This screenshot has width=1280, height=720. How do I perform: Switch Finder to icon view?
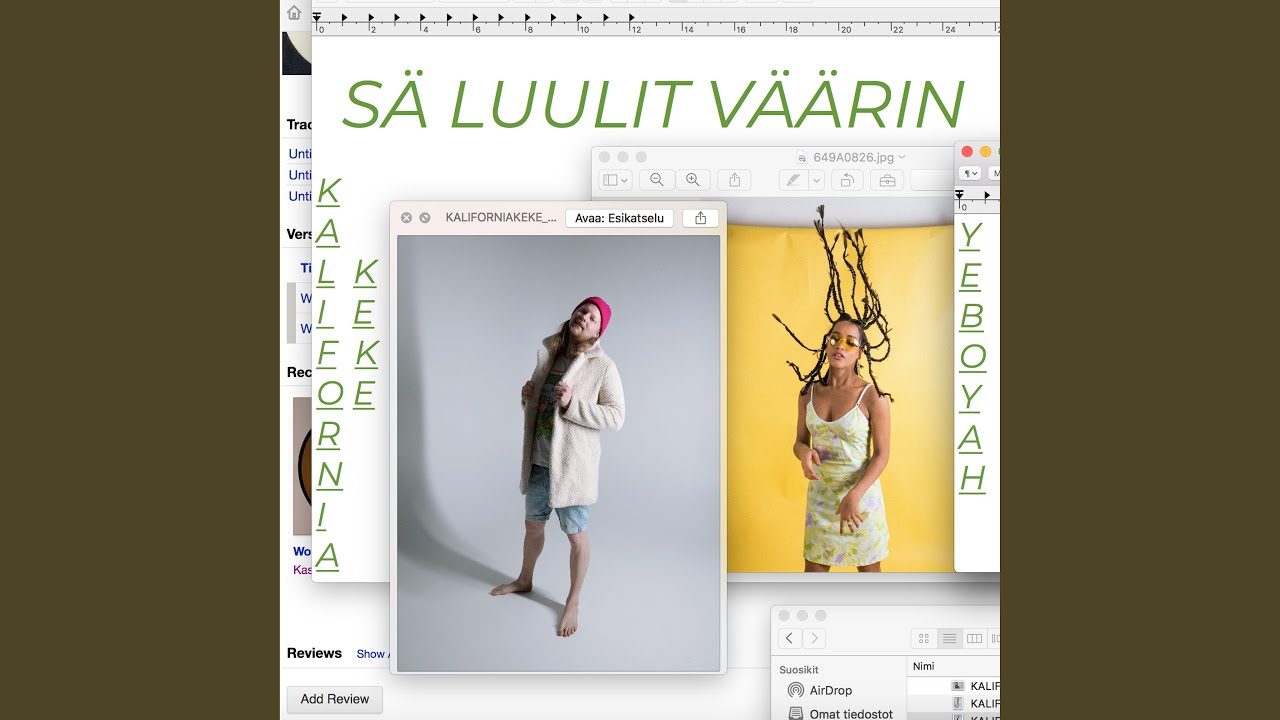pyautogui.click(x=923, y=638)
